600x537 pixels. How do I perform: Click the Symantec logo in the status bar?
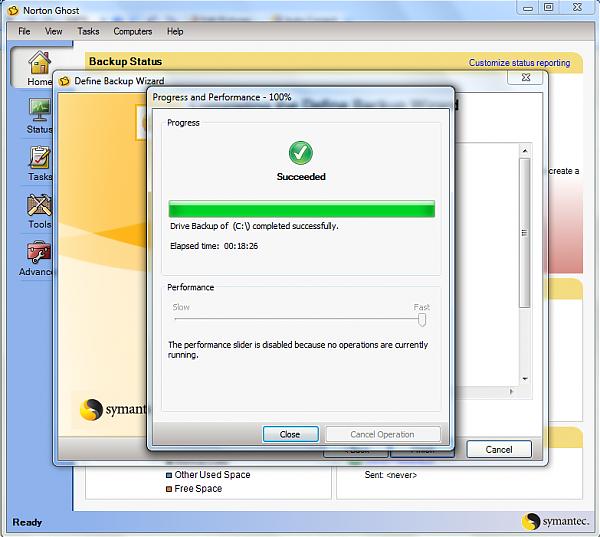point(555,521)
